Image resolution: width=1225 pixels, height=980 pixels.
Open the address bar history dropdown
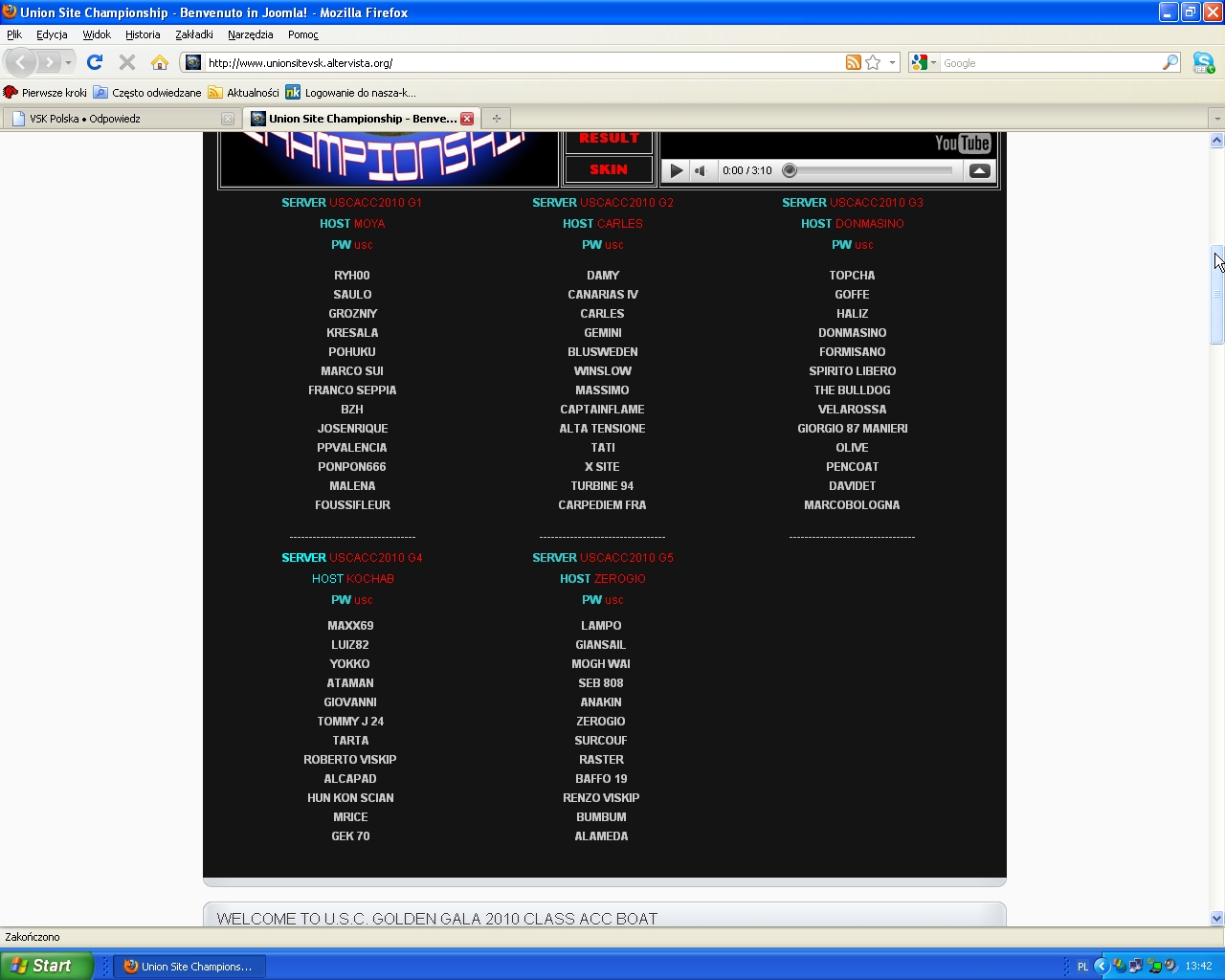pos(892,63)
